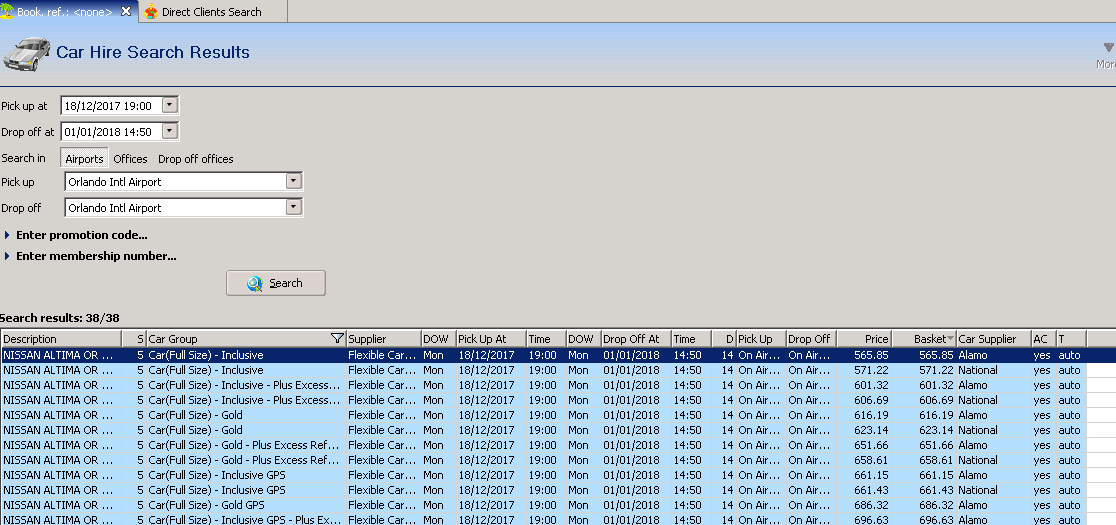
Task: Select the row priced 696.63
Action: 544,519
